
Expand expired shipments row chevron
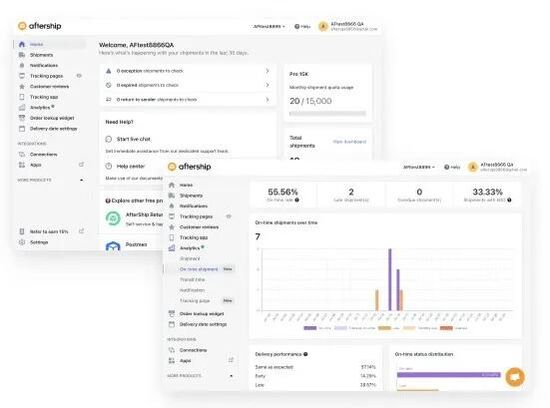[x=267, y=85]
